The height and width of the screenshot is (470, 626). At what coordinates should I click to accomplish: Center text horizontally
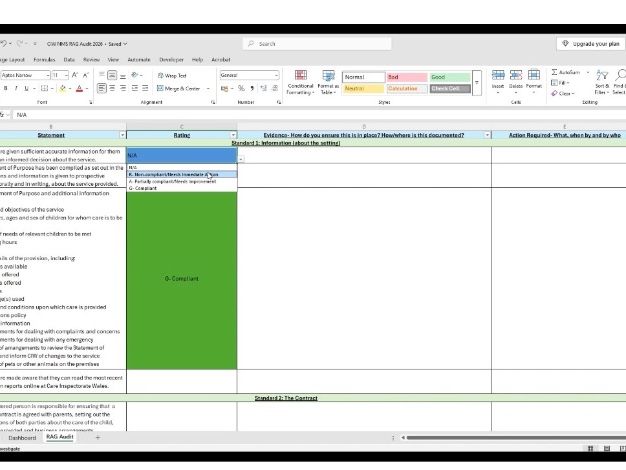(x=112, y=88)
